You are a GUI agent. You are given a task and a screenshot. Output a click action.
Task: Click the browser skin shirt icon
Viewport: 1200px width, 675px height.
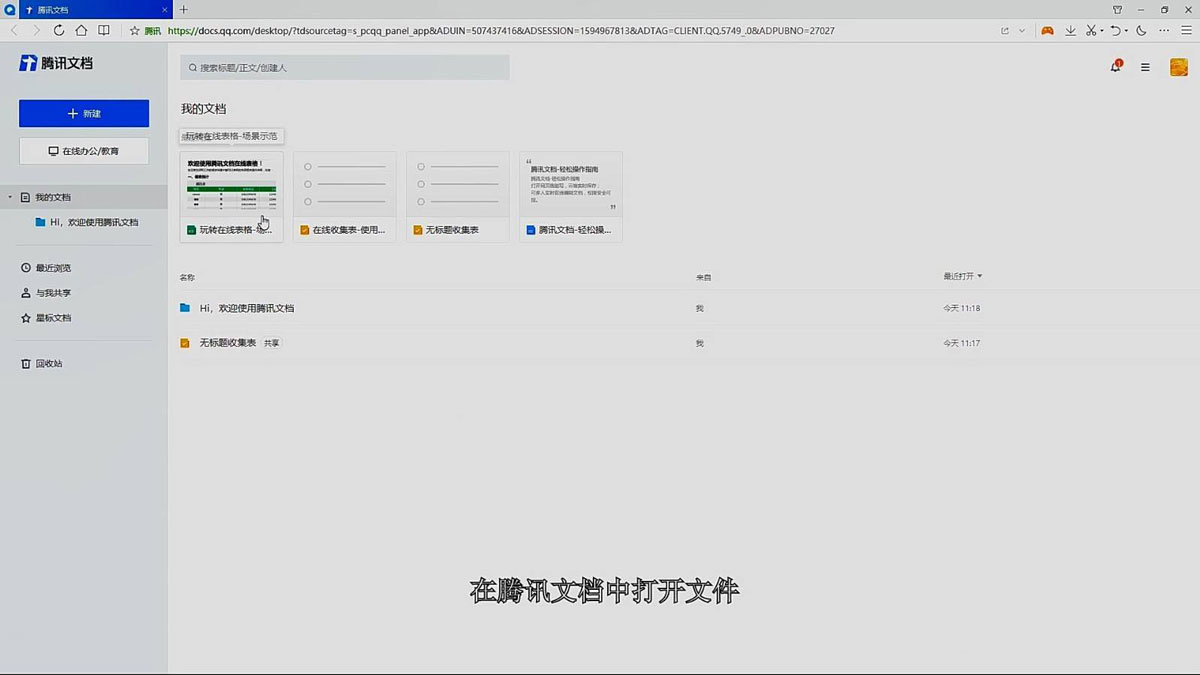(x=1118, y=9)
